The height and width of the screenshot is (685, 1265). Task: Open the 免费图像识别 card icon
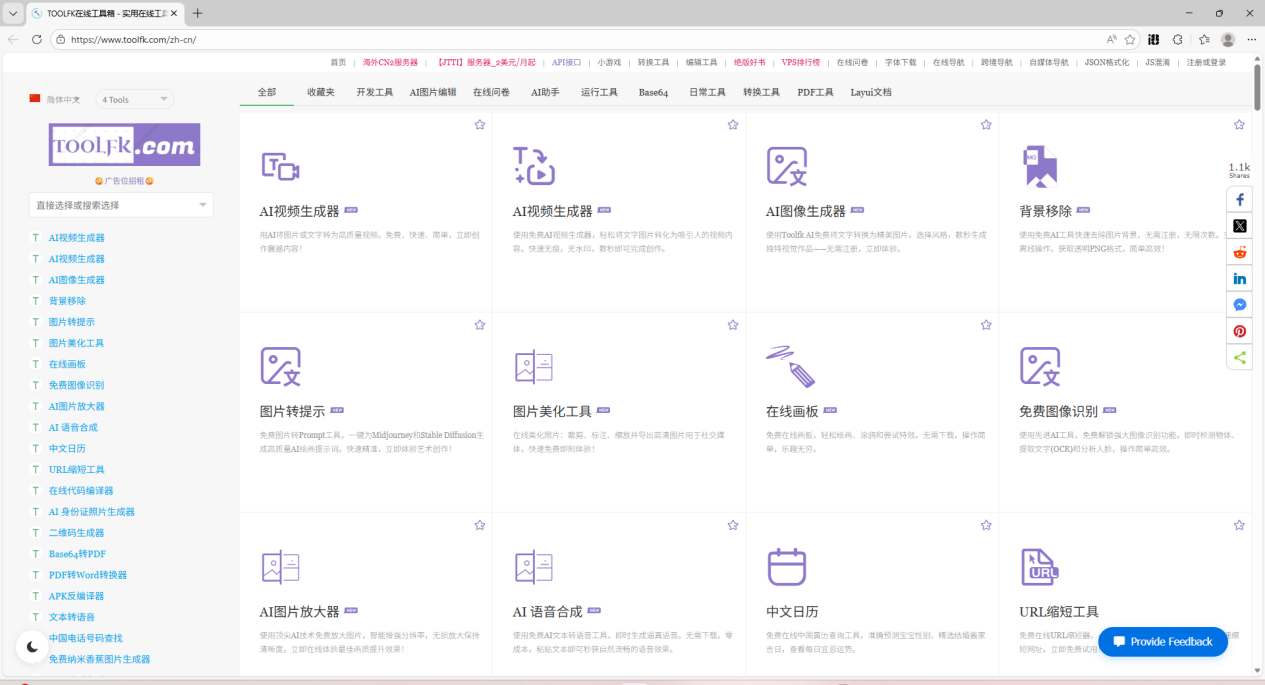[1040, 366]
